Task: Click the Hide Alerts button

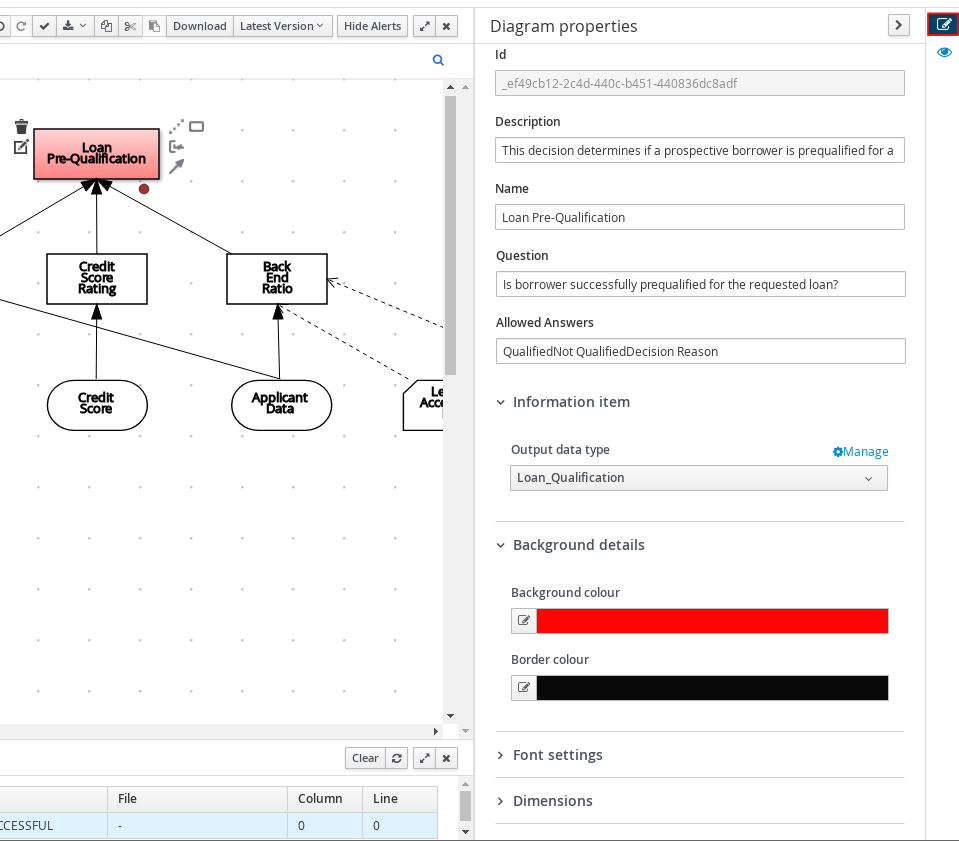Action: pyautogui.click(x=372, y=26)
